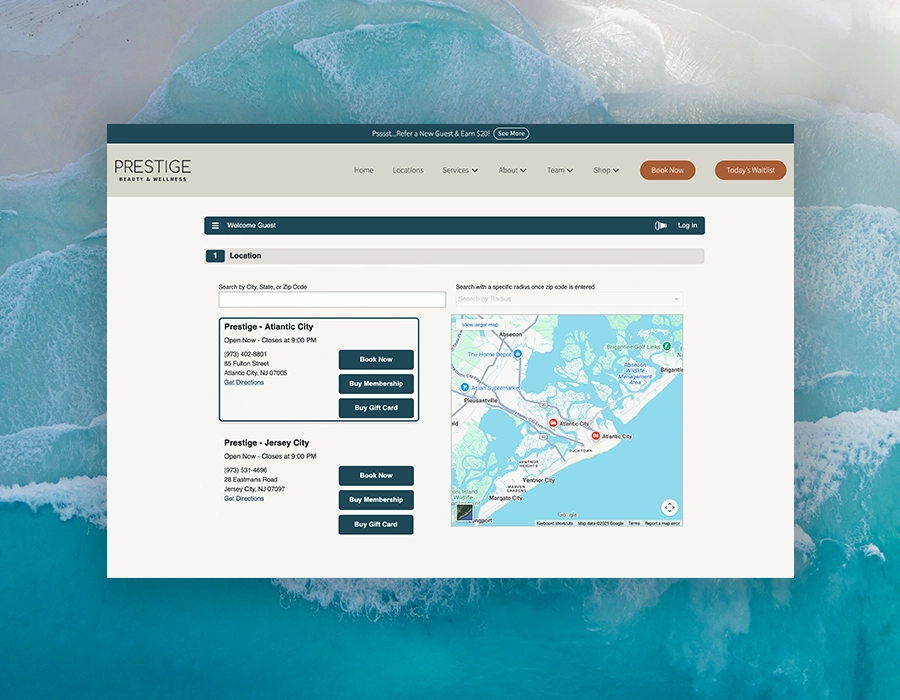This screenshot has height=700, width=900.
Task: Open Today's Waitlist
Action: click(x=750, y=170)
